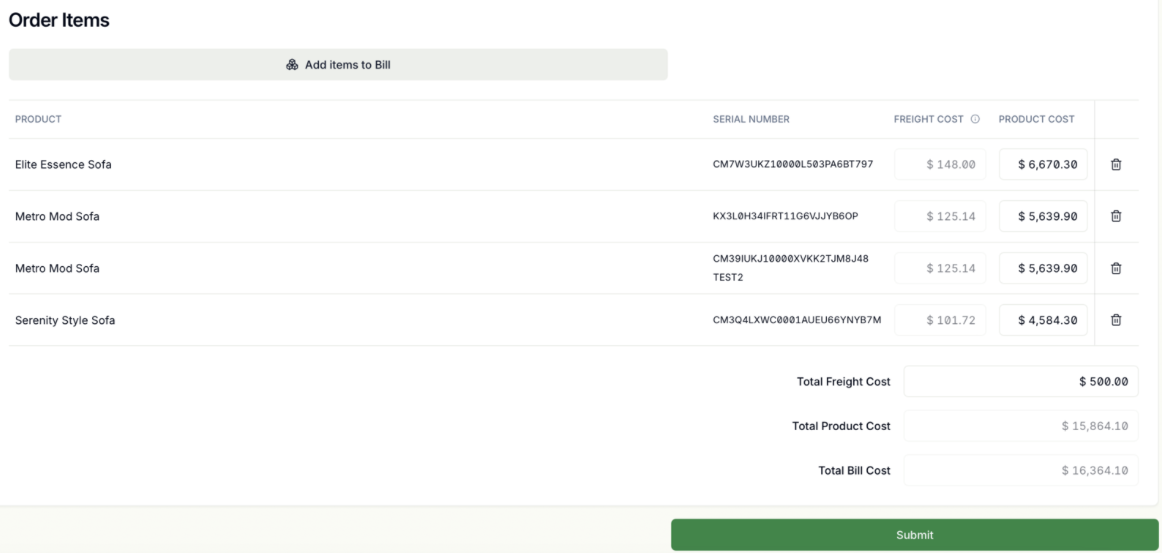Edit product cost for KX3L0H34IFRT11G6VJJYB6OP
This screenshot has width=1162, height=556.
pyautogui.click(x=1043, y=216)
